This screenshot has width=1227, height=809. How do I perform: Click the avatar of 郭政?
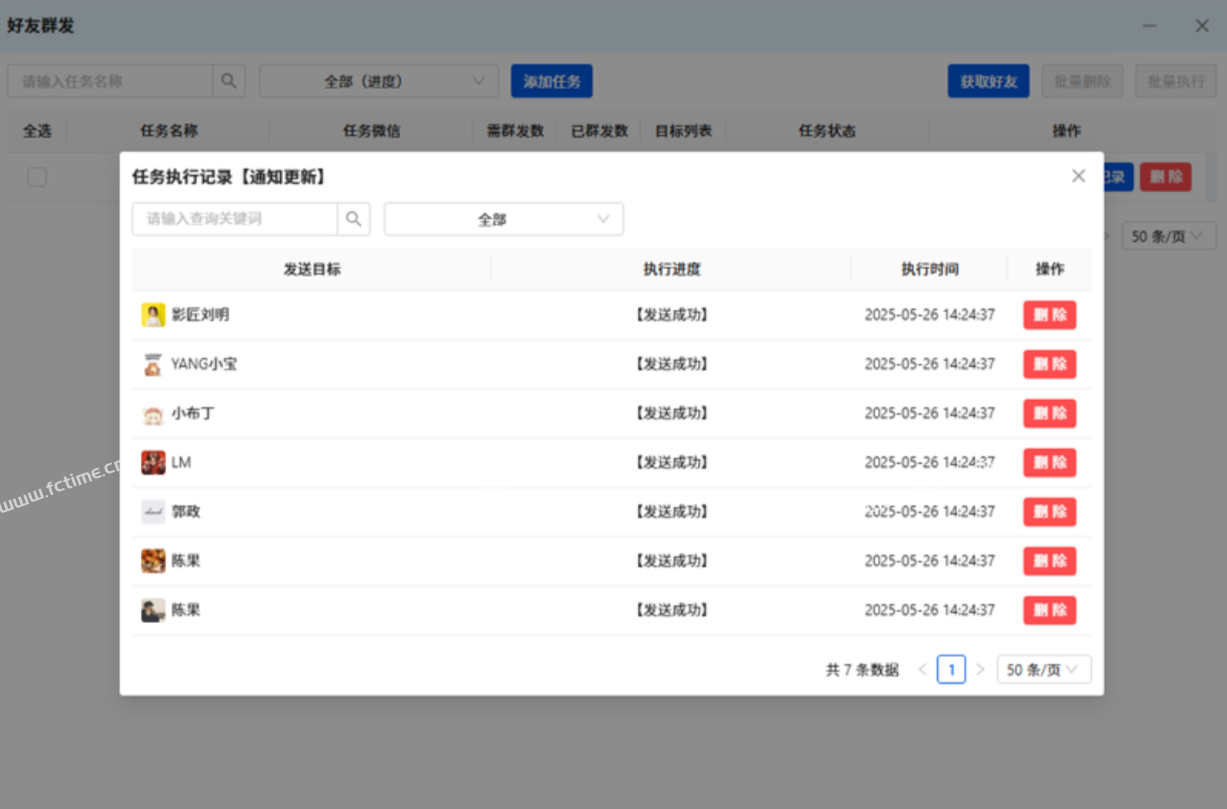pyautogui.click(x=153, y=511)
